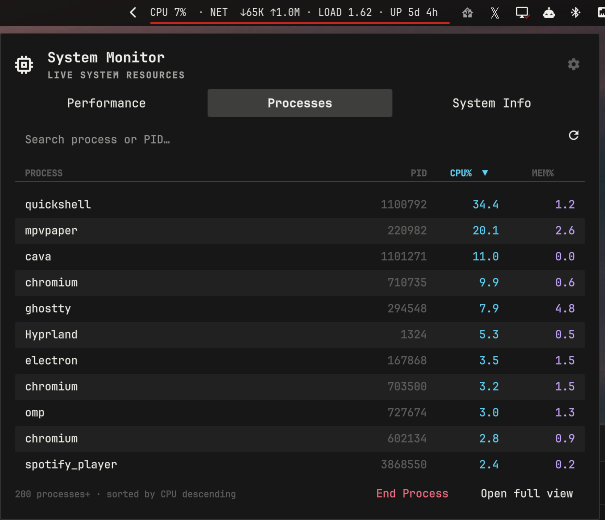Select the mpvpaper process row
The image size is (605, 520).
tap(300, 231)
